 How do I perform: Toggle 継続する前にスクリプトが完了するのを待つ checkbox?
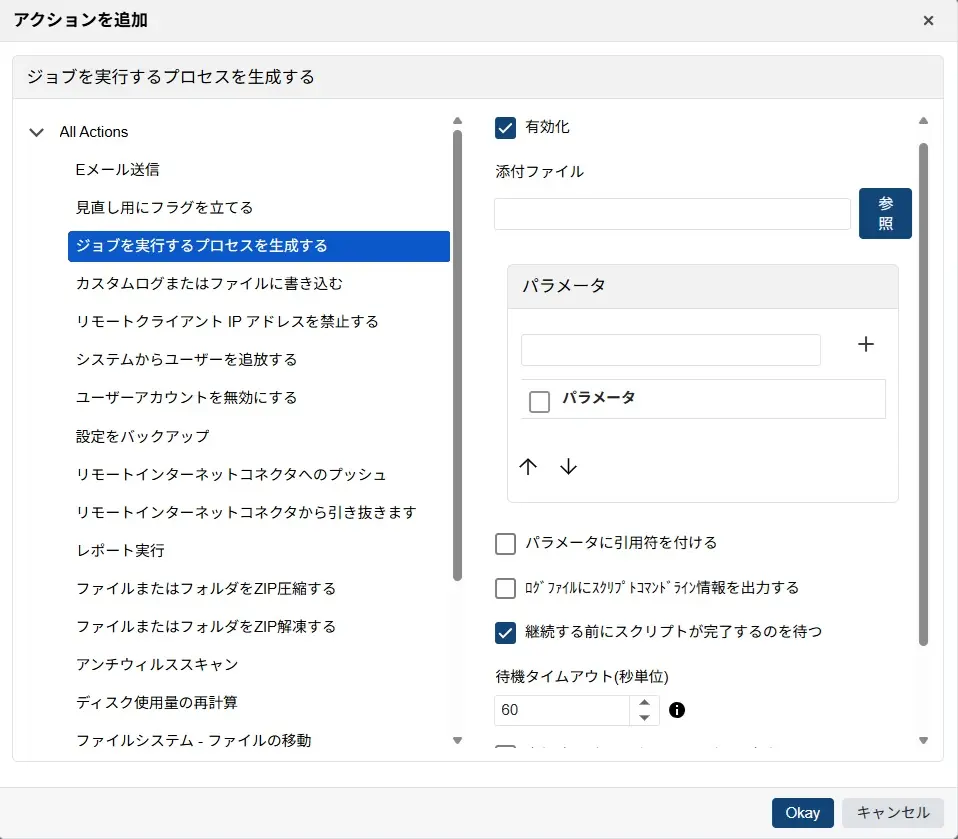pyautogui.click(x=505, y=631)
